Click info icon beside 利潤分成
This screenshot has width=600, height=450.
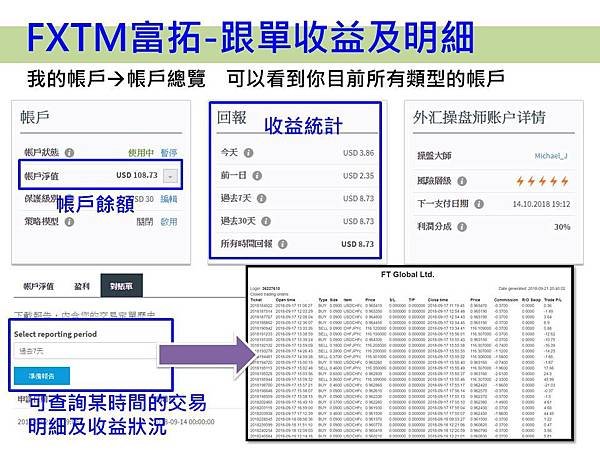462,227
